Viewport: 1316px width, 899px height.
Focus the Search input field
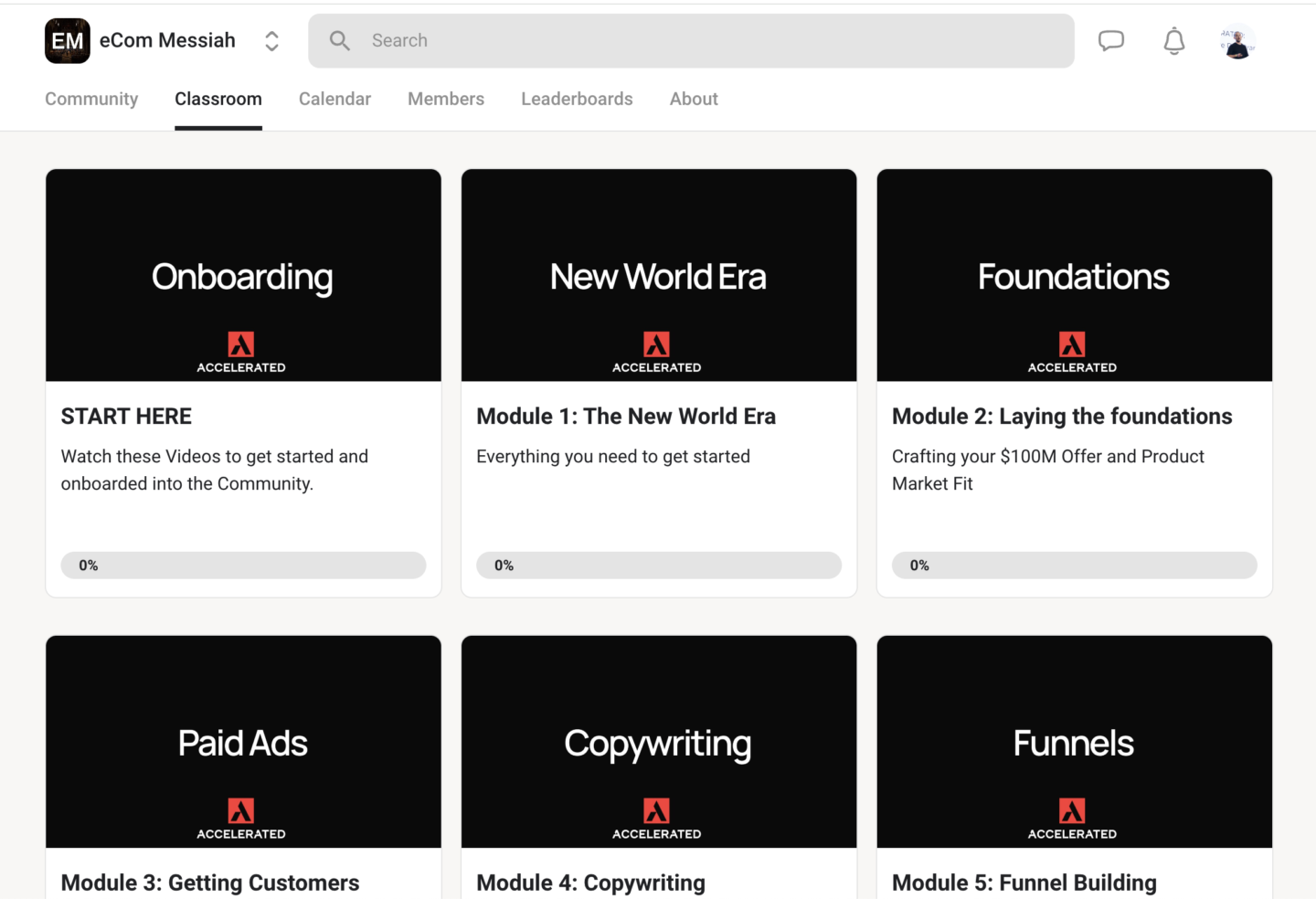(x=691, y=40)
